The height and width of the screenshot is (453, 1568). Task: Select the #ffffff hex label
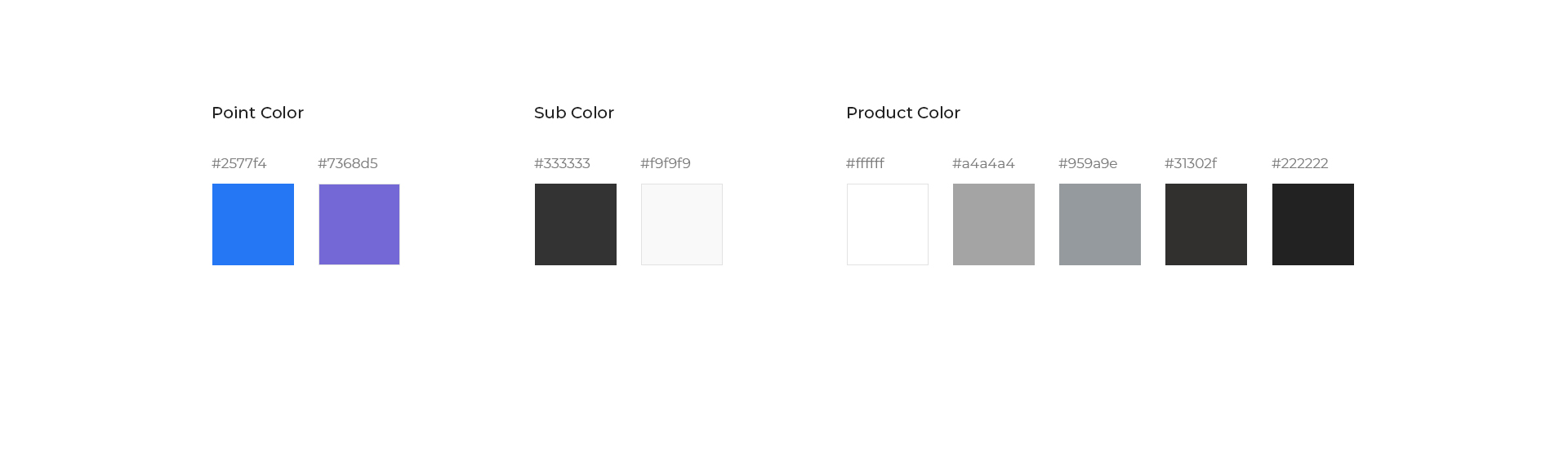865,163
